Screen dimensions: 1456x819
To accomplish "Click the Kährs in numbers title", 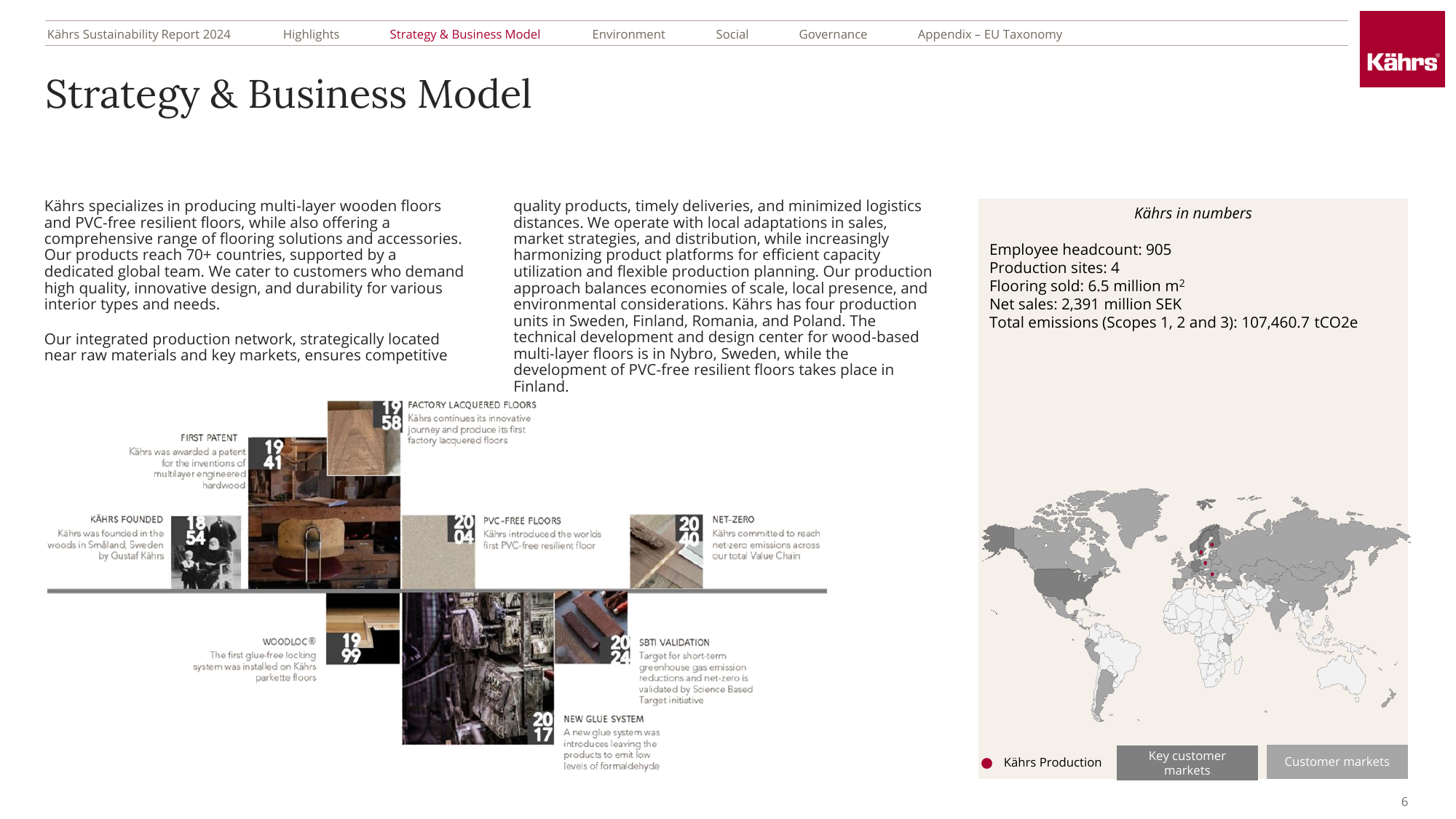I will point(1192,213).
